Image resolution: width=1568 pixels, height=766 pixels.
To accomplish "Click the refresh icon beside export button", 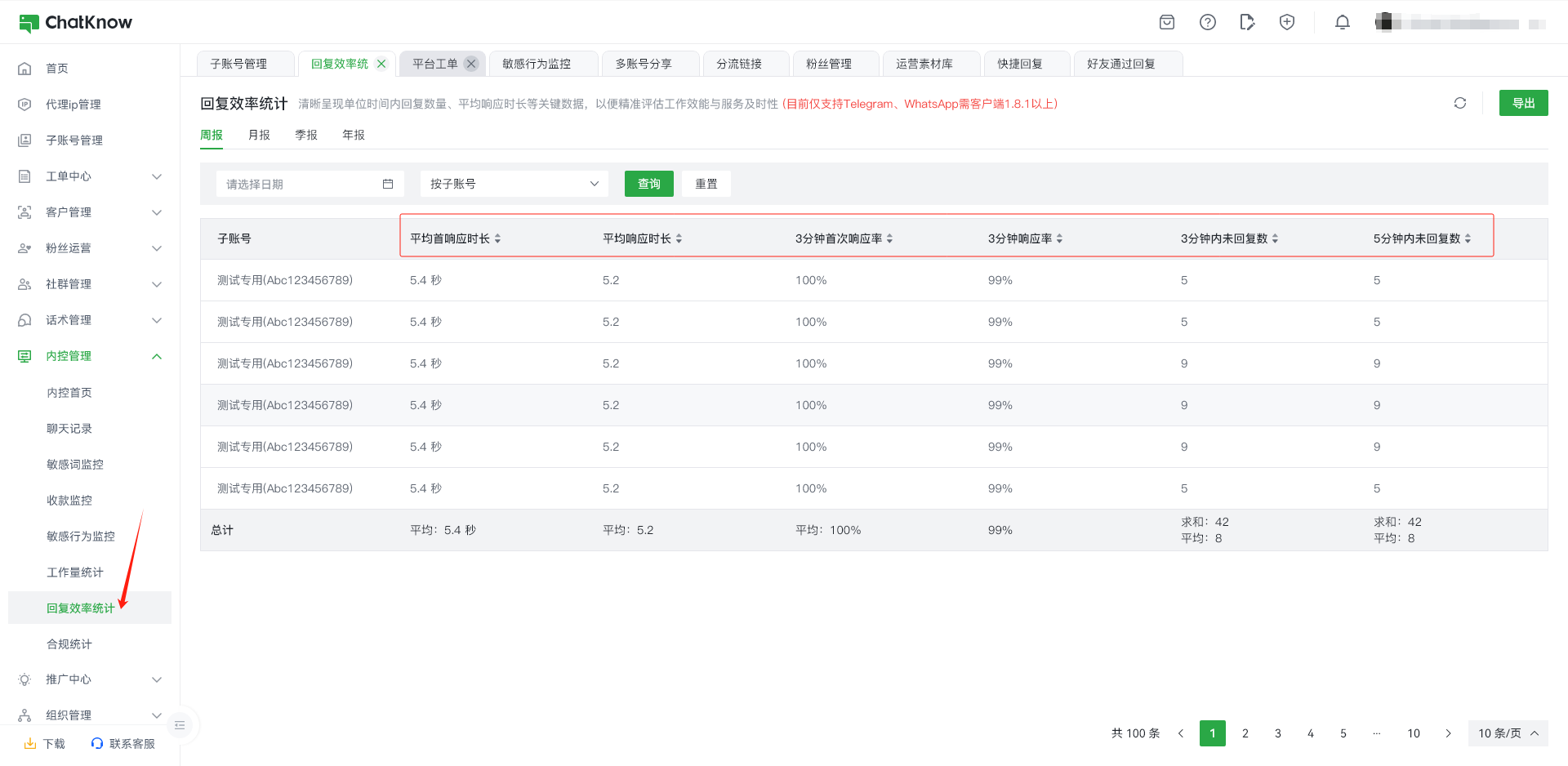I will (x=1459, y=103).
